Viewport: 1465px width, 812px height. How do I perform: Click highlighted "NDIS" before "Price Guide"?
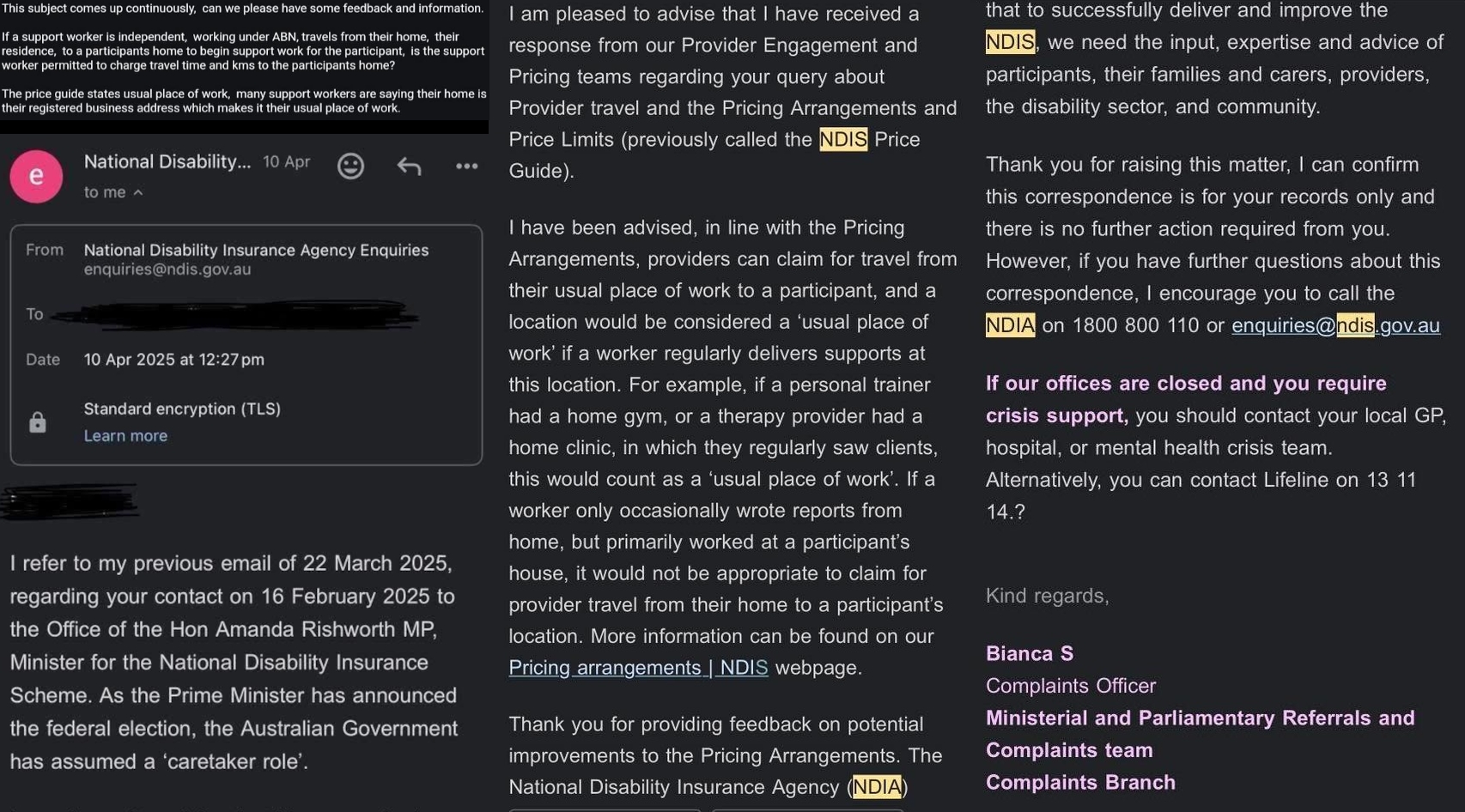coord(843,139)
